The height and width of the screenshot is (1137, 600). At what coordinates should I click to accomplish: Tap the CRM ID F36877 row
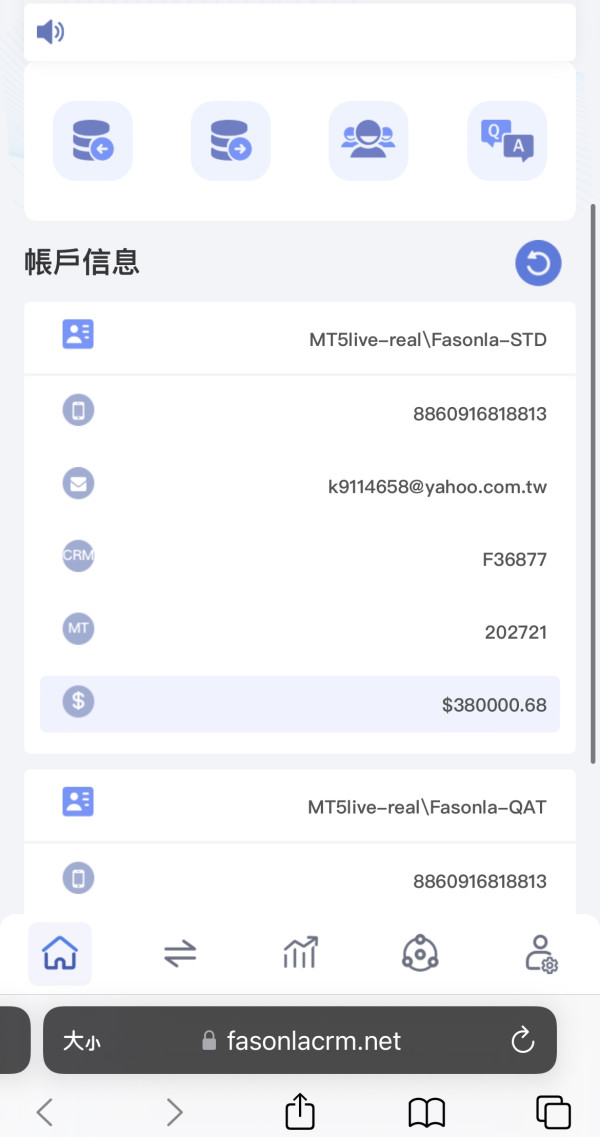click(x=300, y=559)
